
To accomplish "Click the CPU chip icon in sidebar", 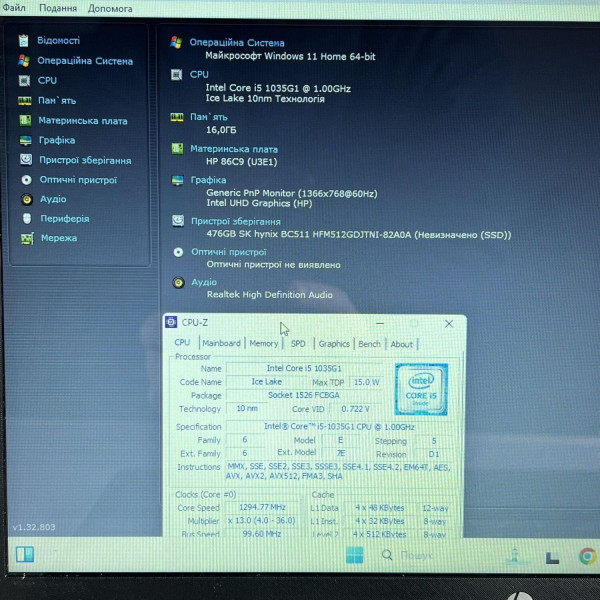I will coord(24,80).
